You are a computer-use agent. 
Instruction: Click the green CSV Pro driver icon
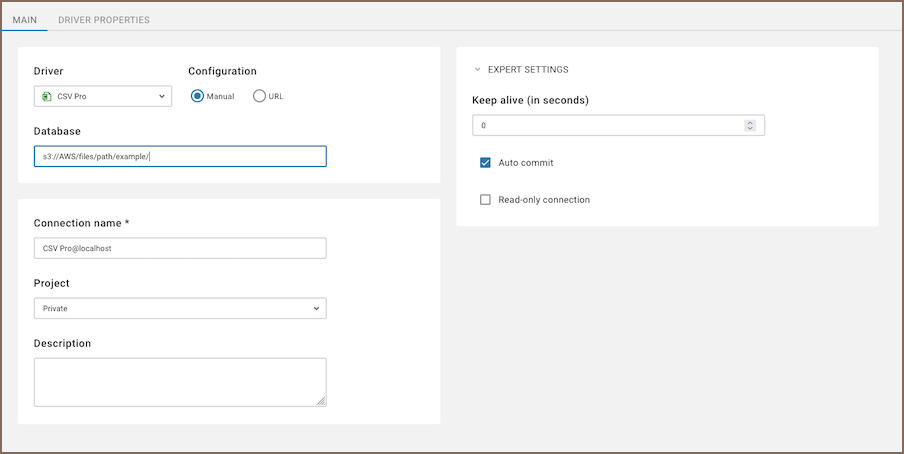click(x=47, y=97)
